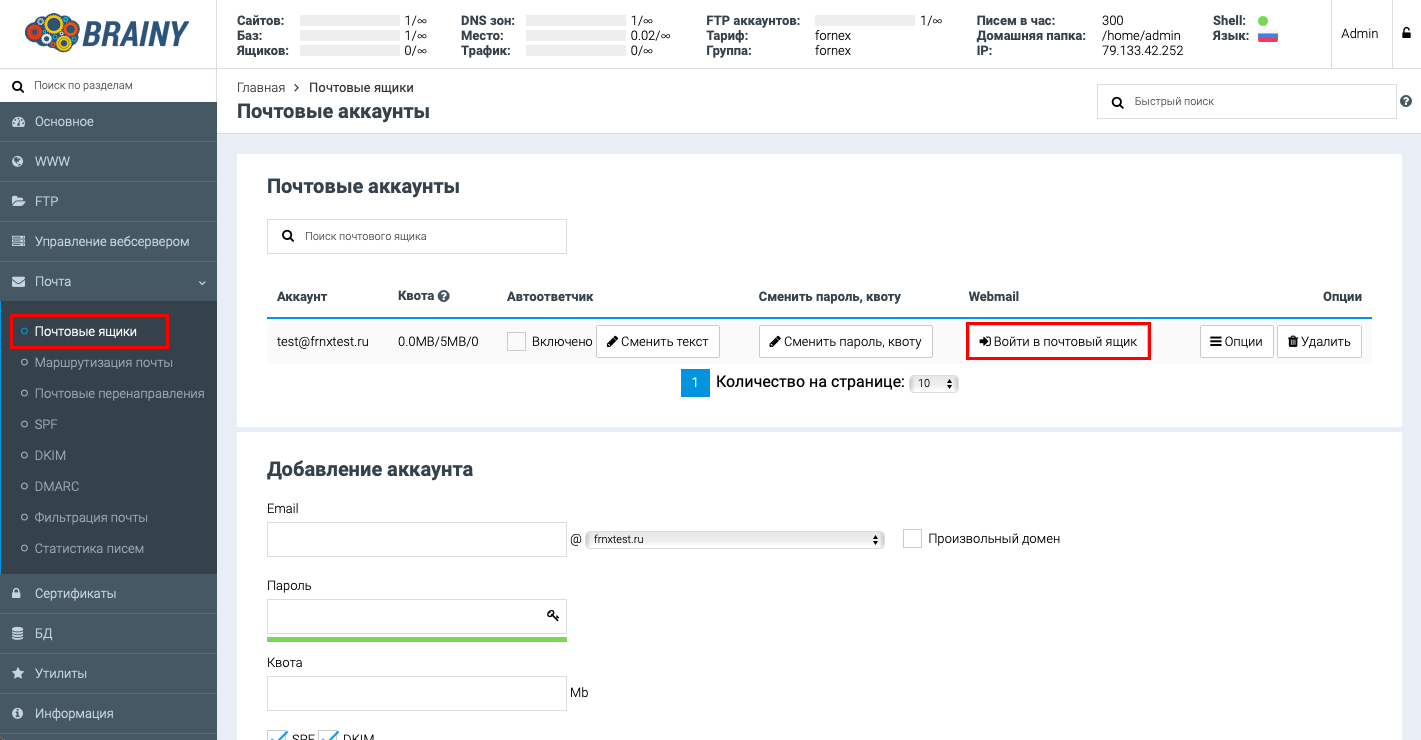Image resolution: width=1421 pixels, height=740 pixels.
Task: Click the Admin user name
Action: click(x=1360, y=33)
